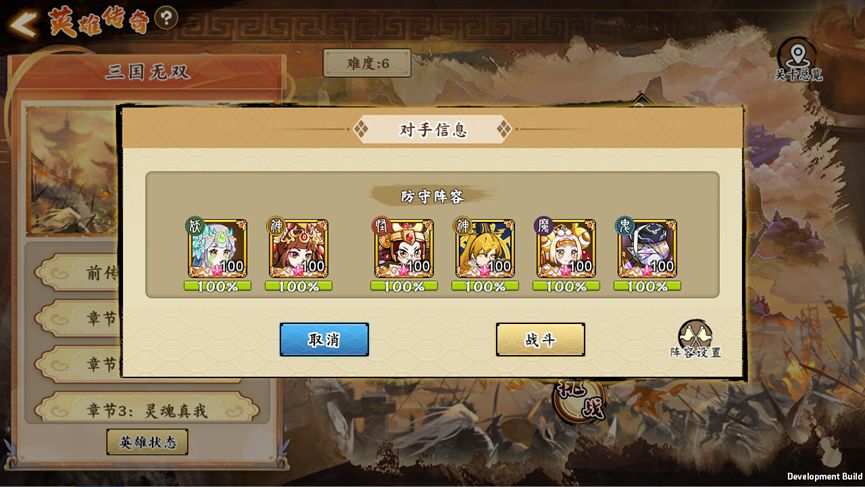Select 章节3: 灵魂真我 chapter
Screen dimensions: 865x487
(147, 410)
